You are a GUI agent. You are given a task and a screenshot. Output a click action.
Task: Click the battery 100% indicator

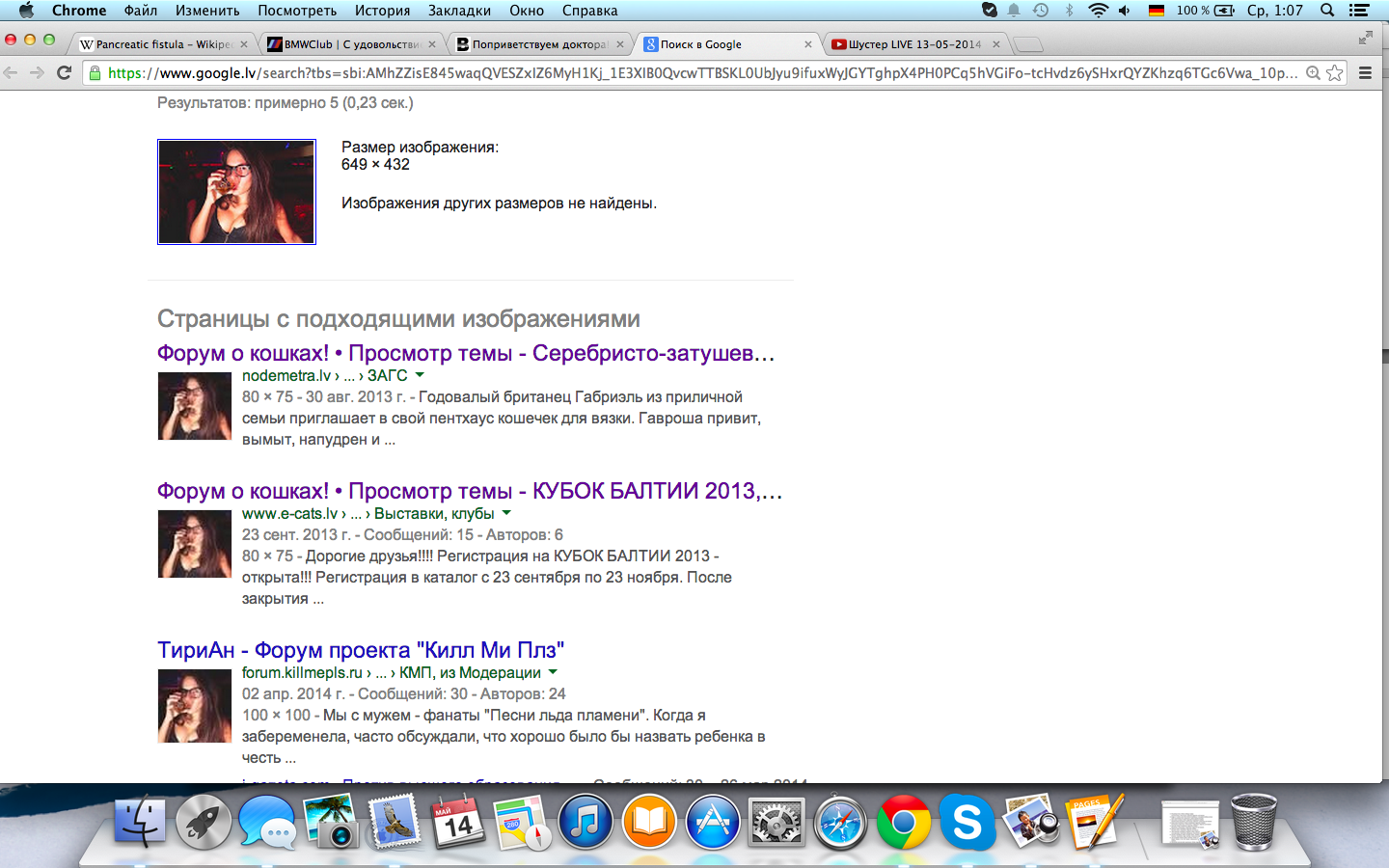click(1205, 11)
